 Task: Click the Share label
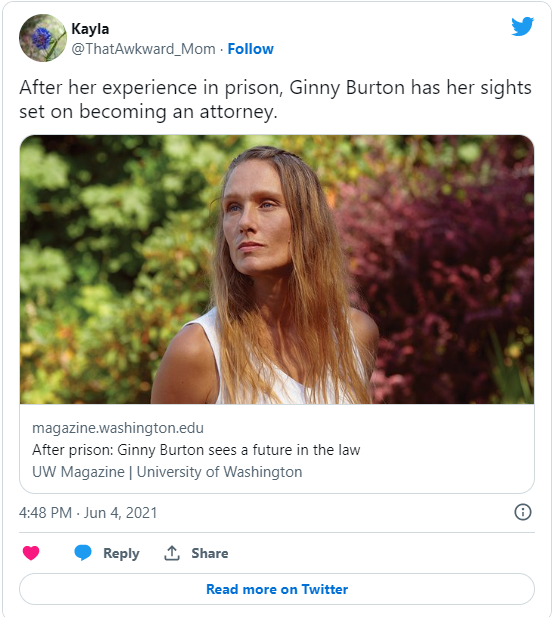[x=210, y=553]
